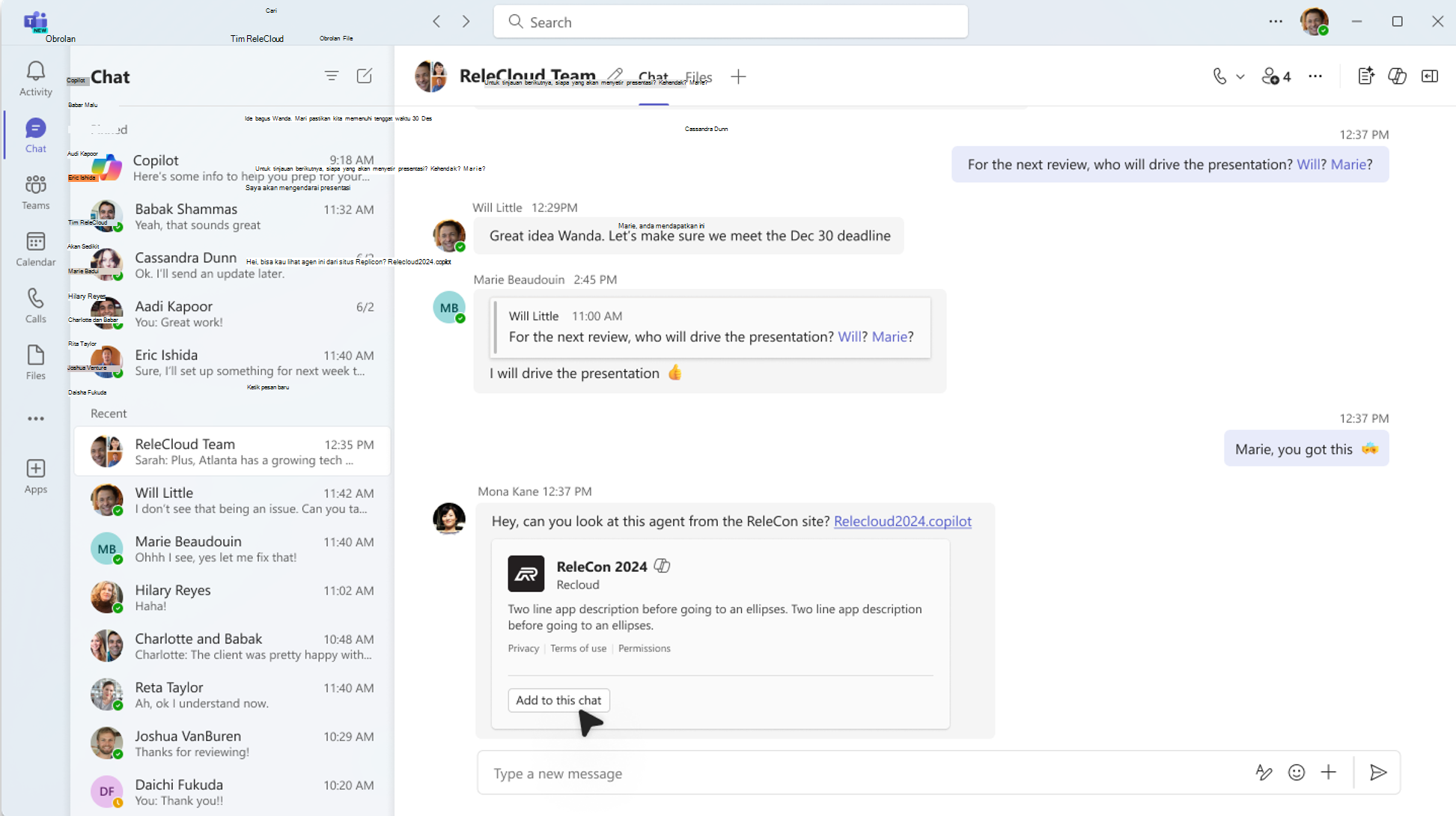Click Mona Kane's avatar in conversation
This screenshot has height=816, width=1456.
click(449, 518)
